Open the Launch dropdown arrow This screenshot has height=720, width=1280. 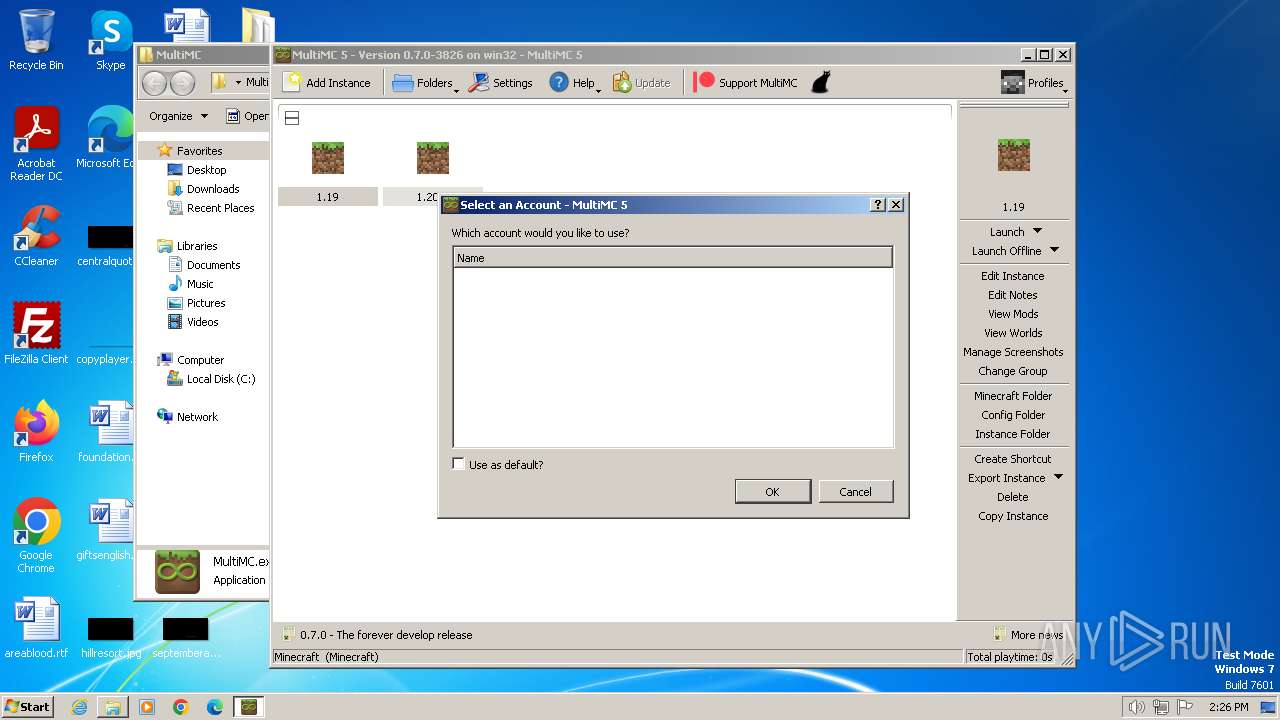[1037, 231]
